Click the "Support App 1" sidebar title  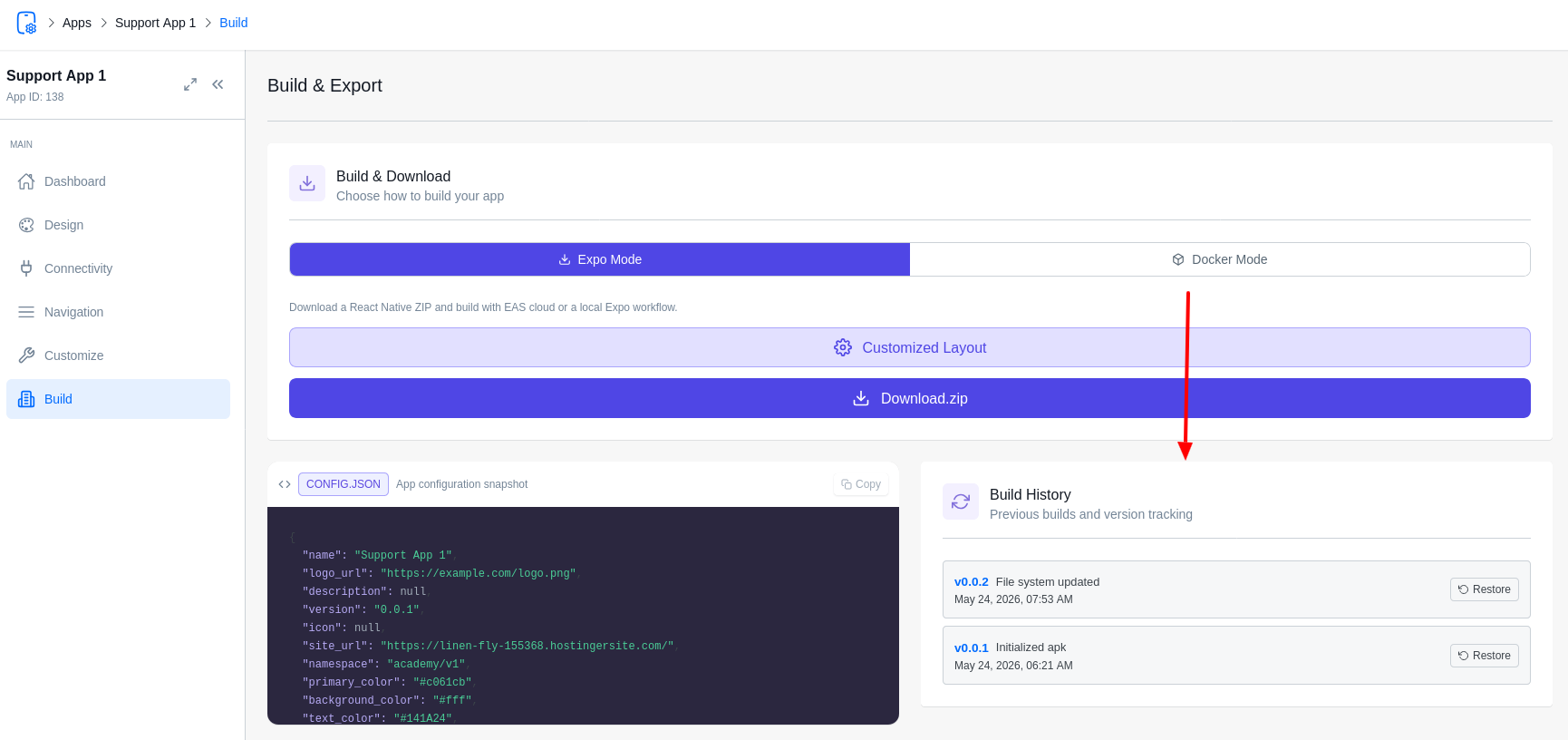(56, 75)
